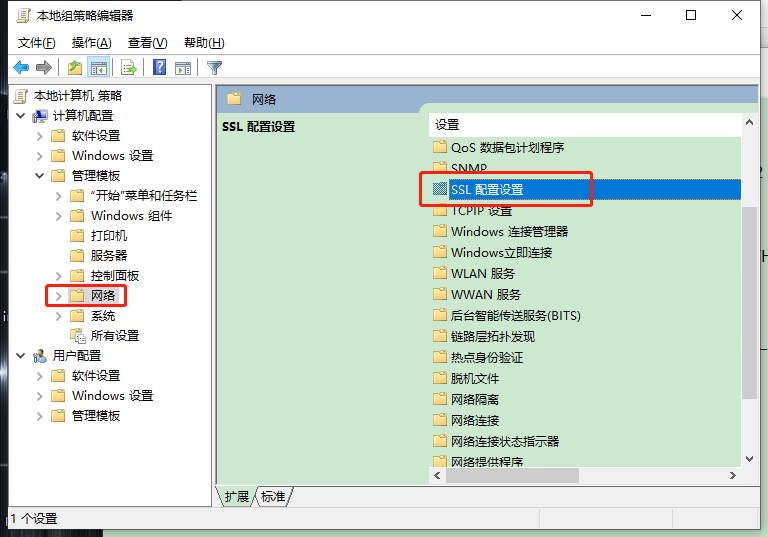The height and width of the screenshot is (537, 768).
Task: Expand the 控制面板 node
Action: click(59, 276)
